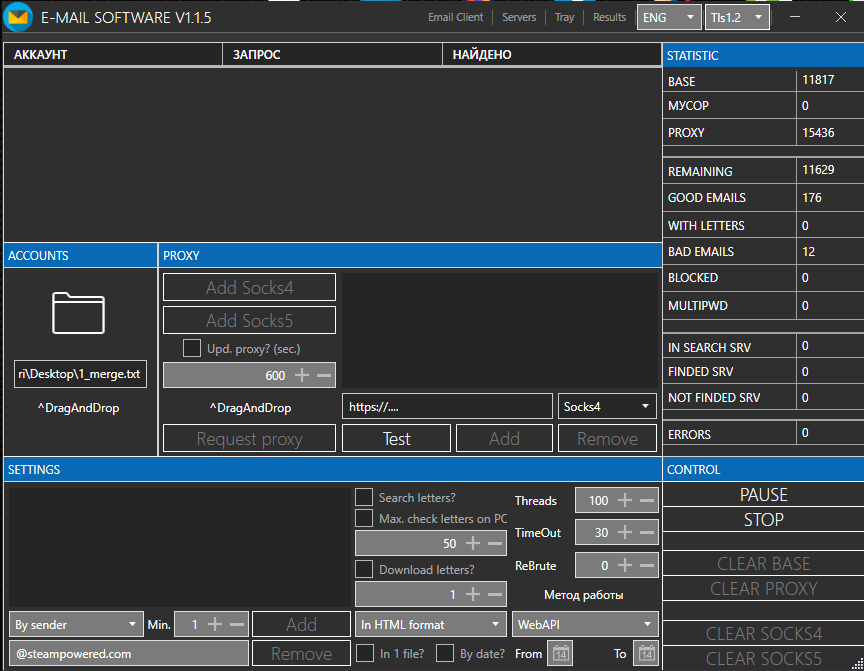864x671 pixels.
Task: Click the @steampowered.com filter field
Action: 129,653
